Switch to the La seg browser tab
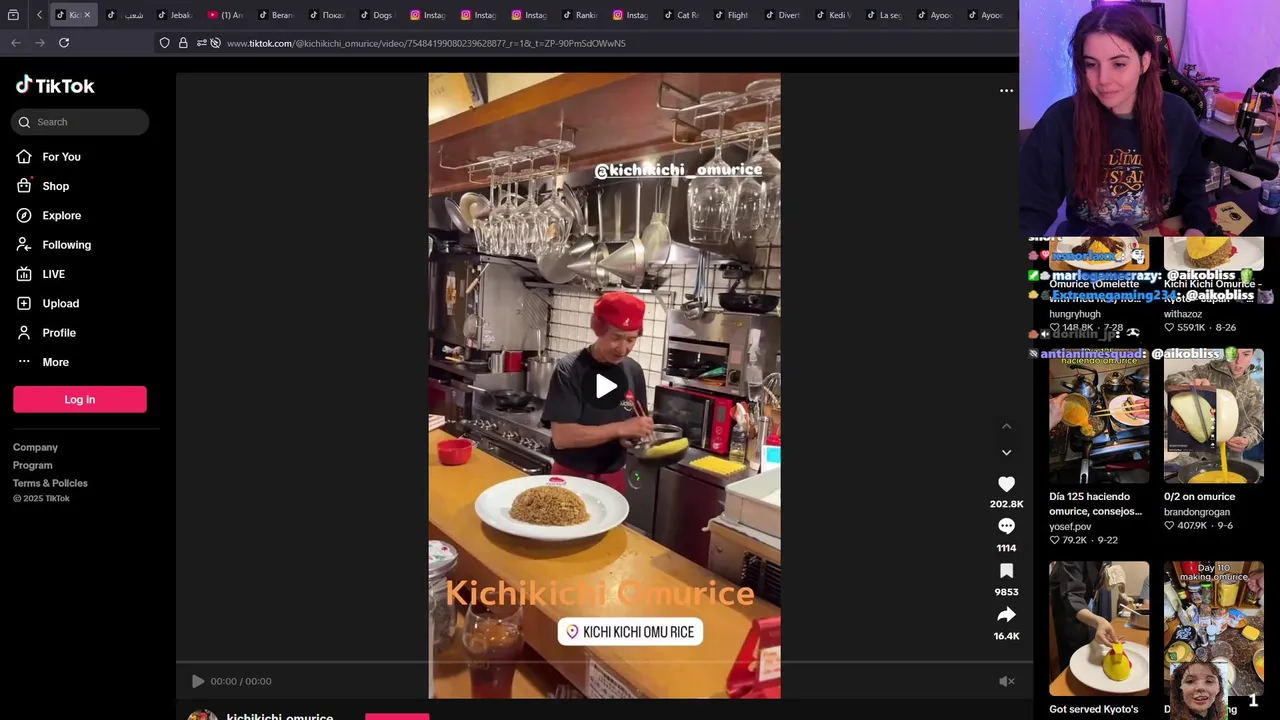The height and width of the screenshot is (720, 1280). 884,15
